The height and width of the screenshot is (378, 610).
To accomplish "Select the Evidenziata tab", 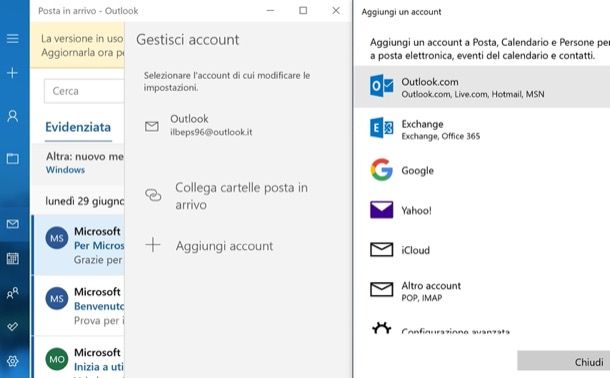I will (78, 127).
